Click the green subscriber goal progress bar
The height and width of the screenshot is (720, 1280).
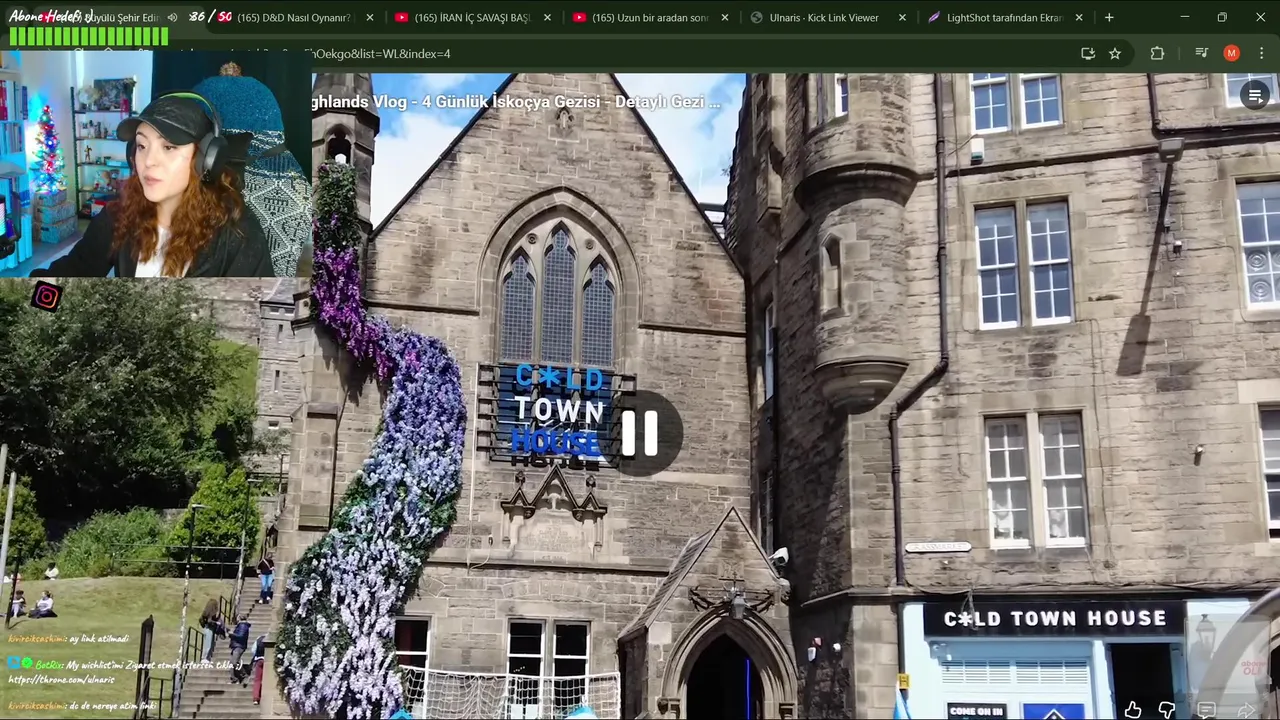[89, 37]
